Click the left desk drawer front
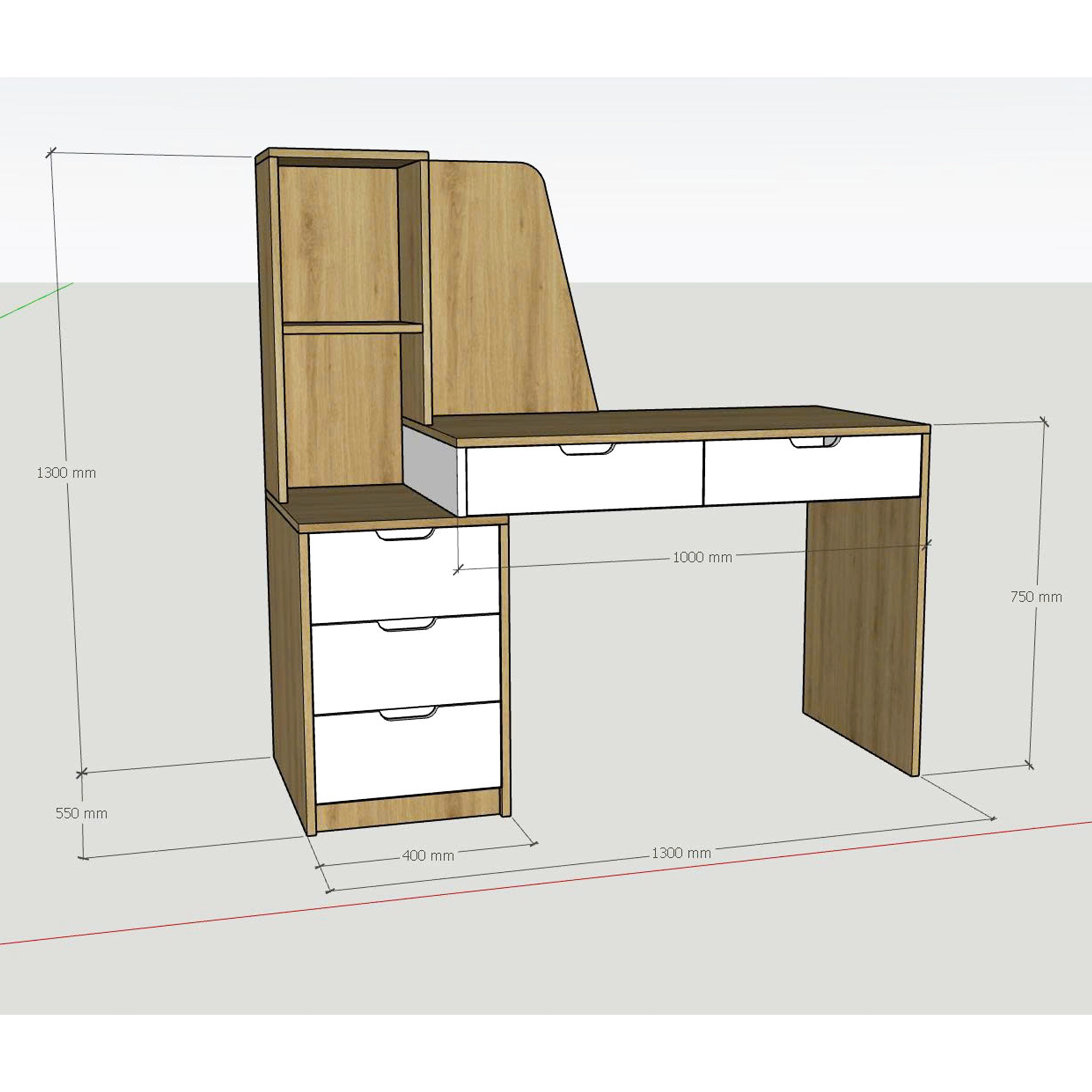1092x1092 pixels. click(x=584, y=478)
